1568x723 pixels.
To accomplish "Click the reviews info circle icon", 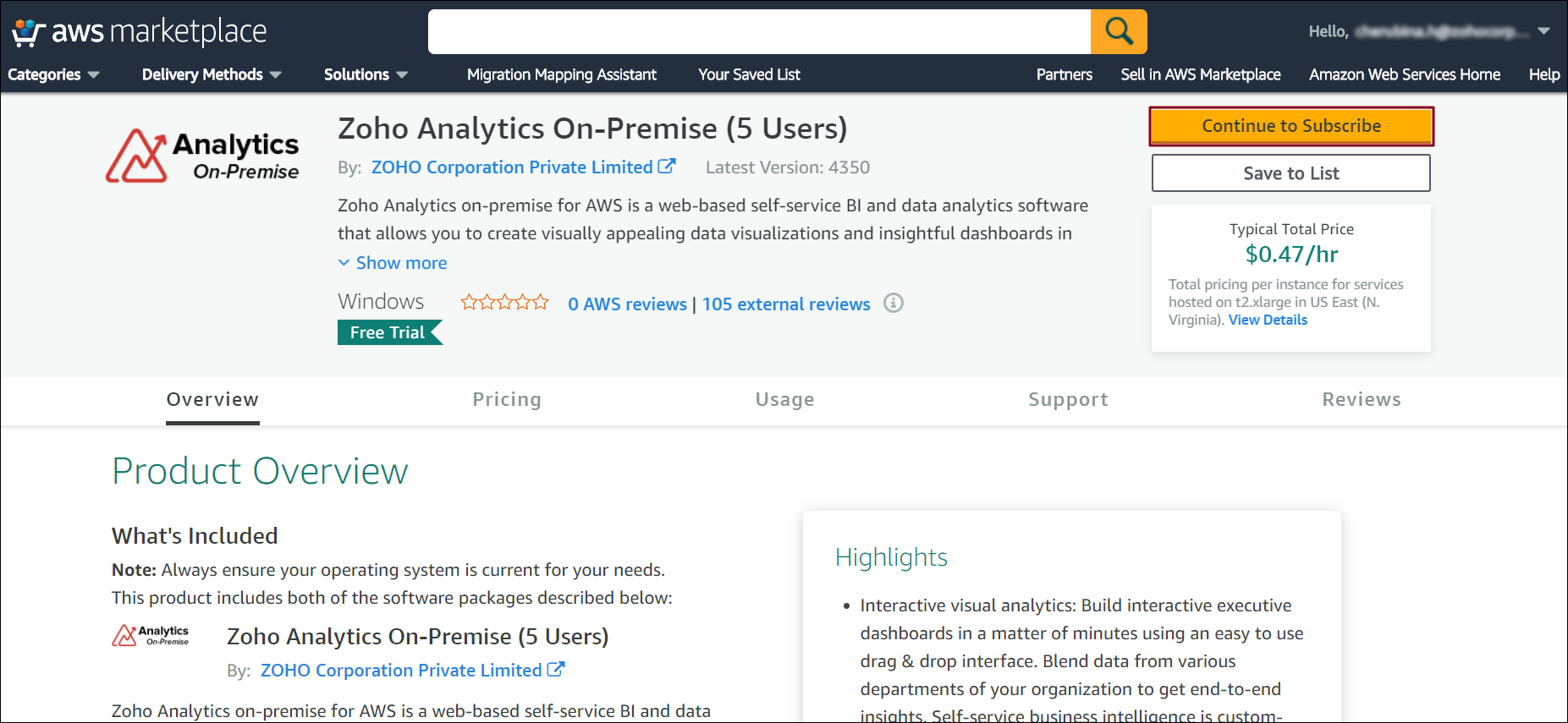I will coord(894,303).
